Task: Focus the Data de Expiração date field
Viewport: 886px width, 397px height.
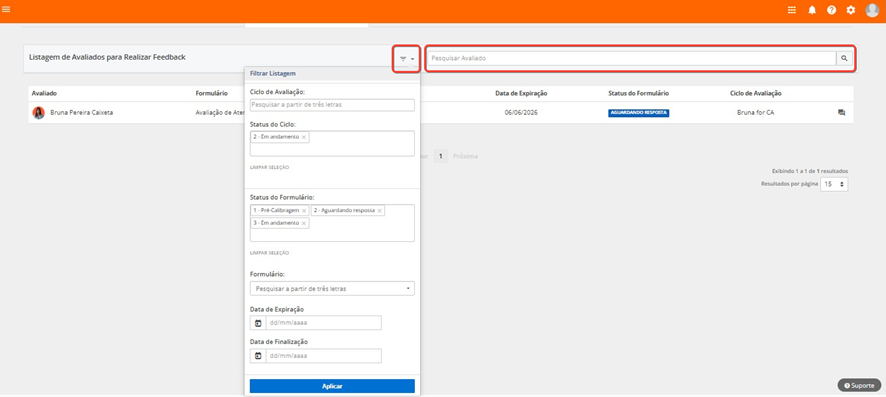Action: coord(324,323)
